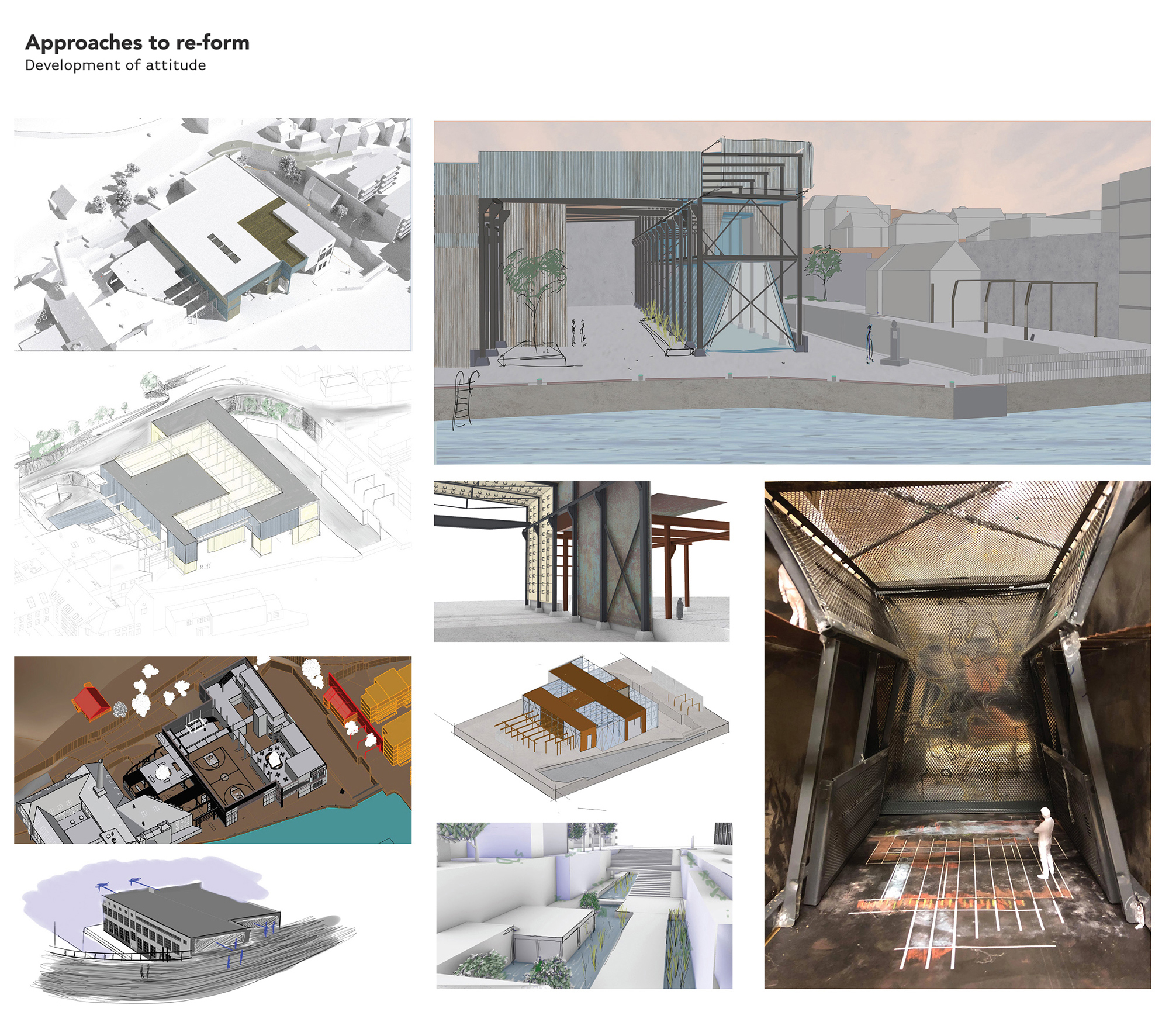
Task: Open the rusty steel column detail render
Action: (582, 561)
